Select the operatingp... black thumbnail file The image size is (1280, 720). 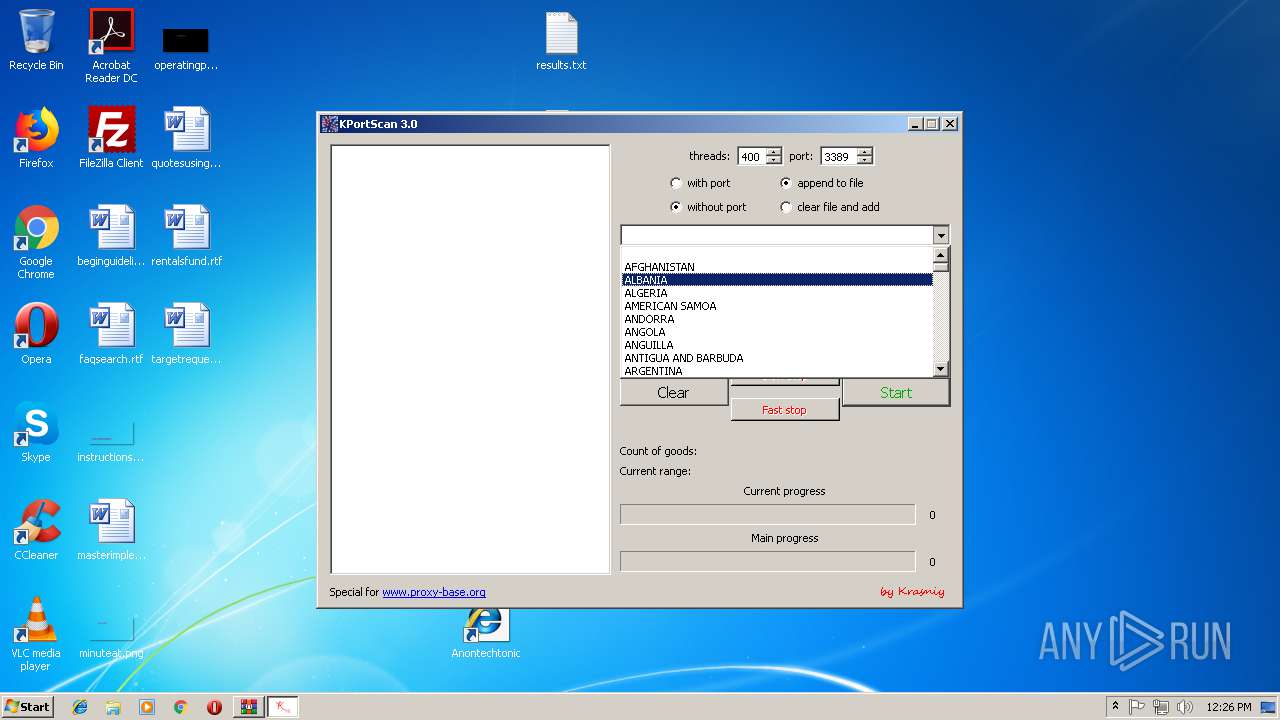point(186,48)
